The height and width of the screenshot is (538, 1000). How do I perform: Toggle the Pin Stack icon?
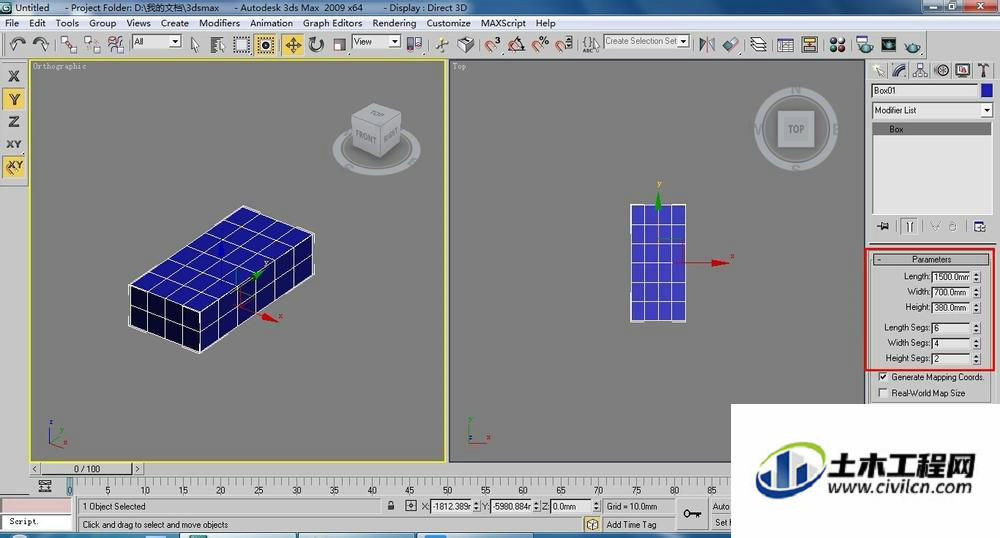point(883,226)
